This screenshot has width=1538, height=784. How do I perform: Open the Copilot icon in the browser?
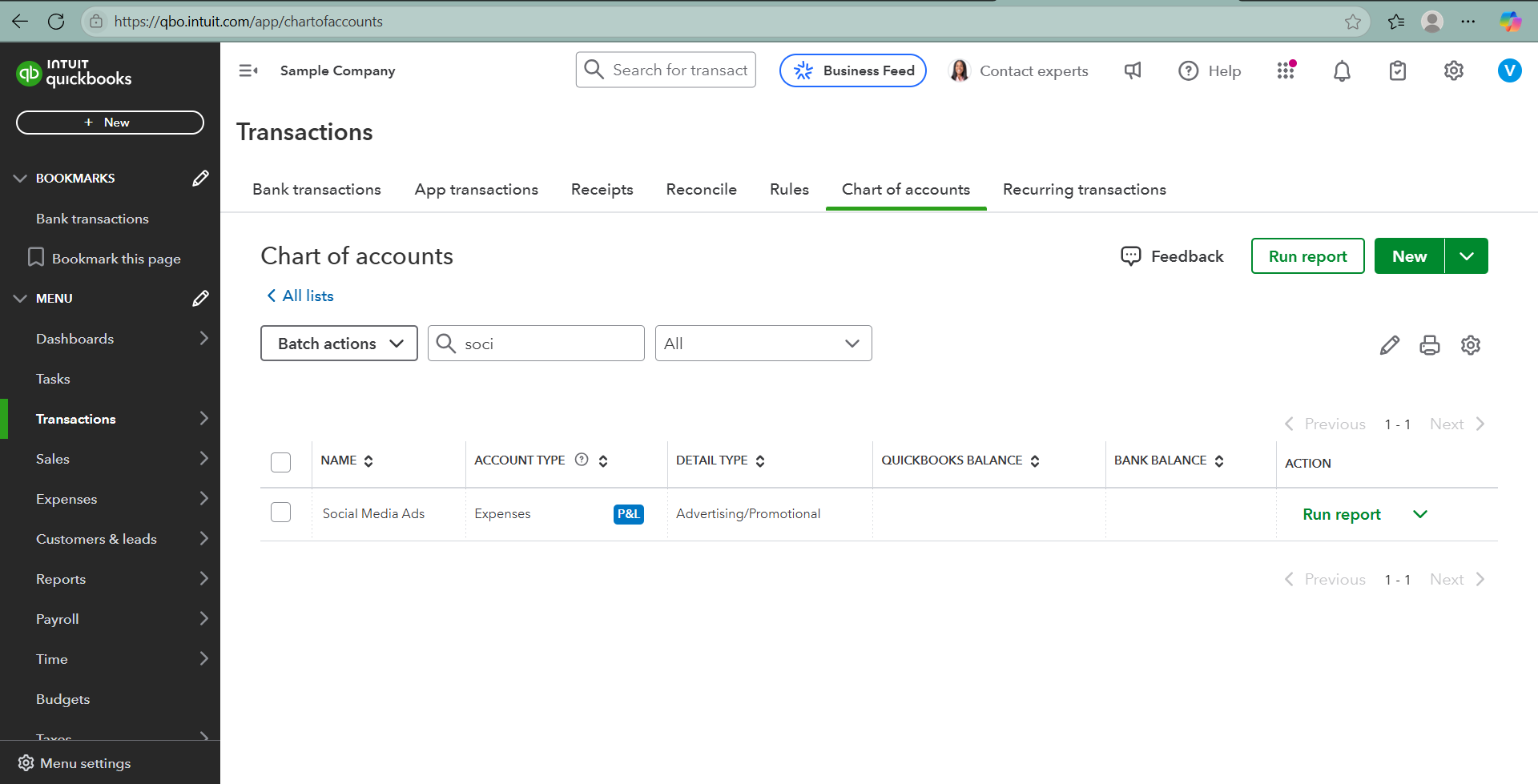coord(1511,22)
